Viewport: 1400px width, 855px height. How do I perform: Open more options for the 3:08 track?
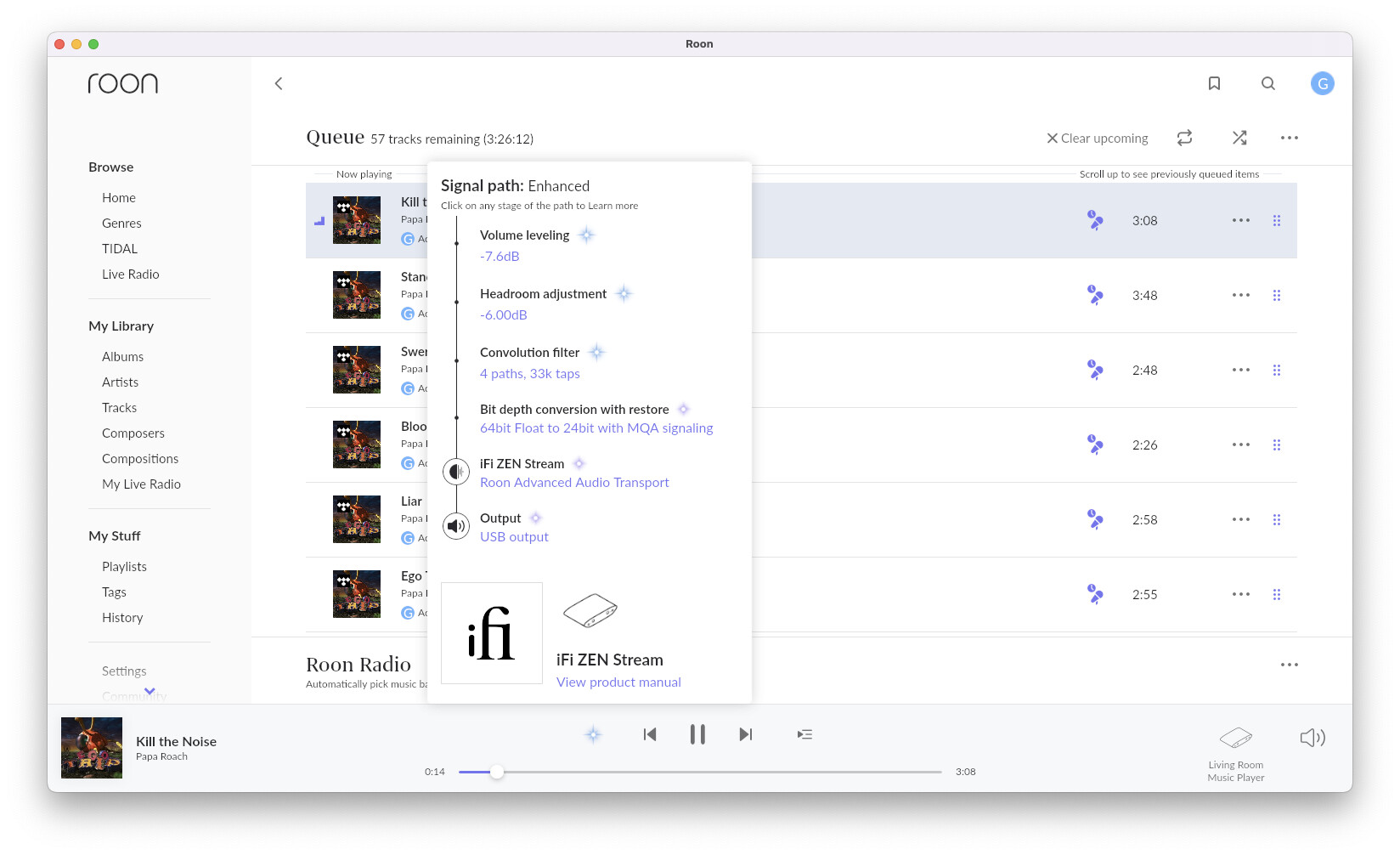1241,220
